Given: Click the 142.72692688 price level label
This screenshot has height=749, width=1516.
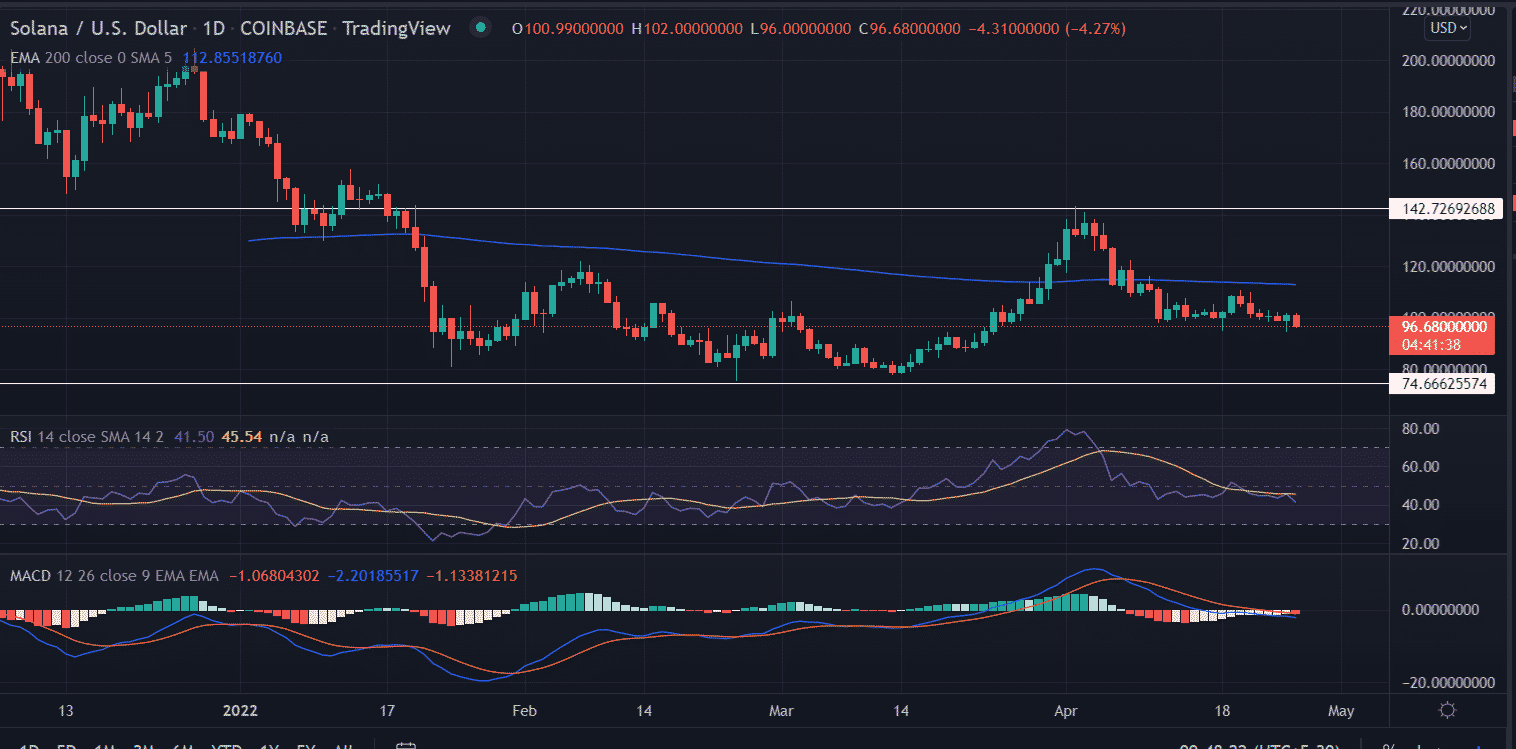Looking at the screenshot, I should [1440, 209].
